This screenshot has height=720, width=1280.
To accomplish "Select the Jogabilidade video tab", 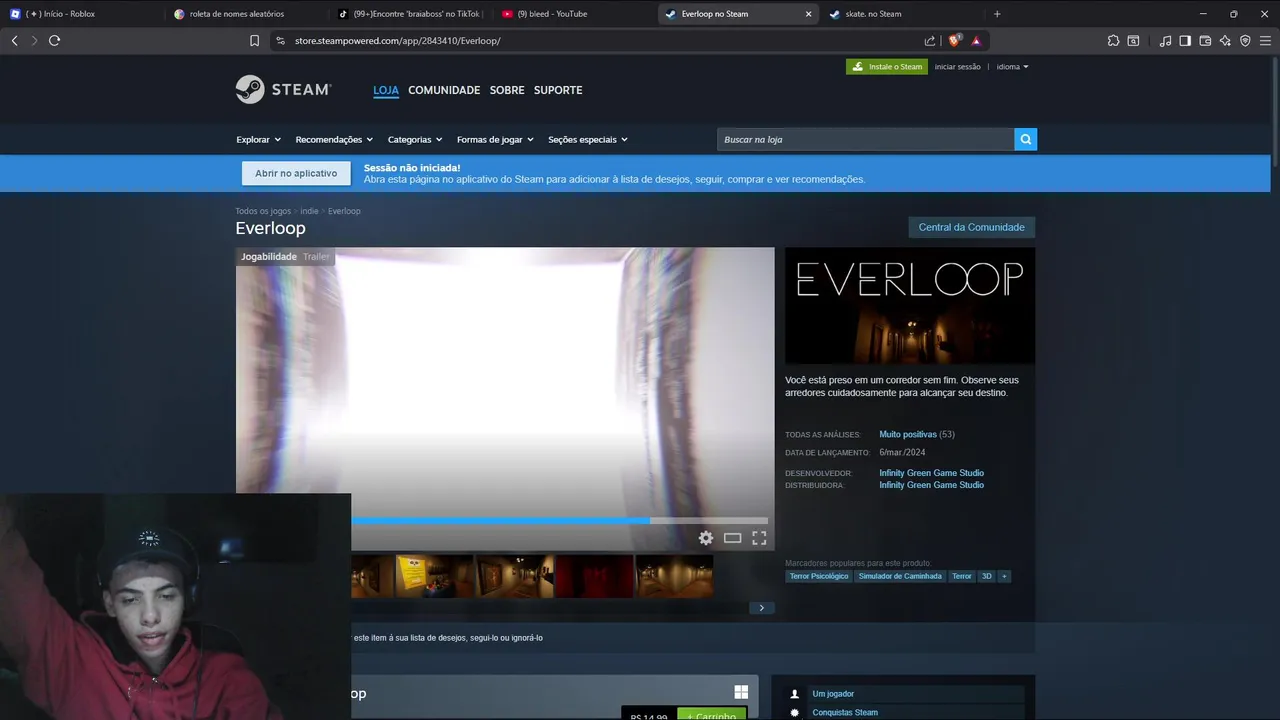I will [x=269, y=257].
